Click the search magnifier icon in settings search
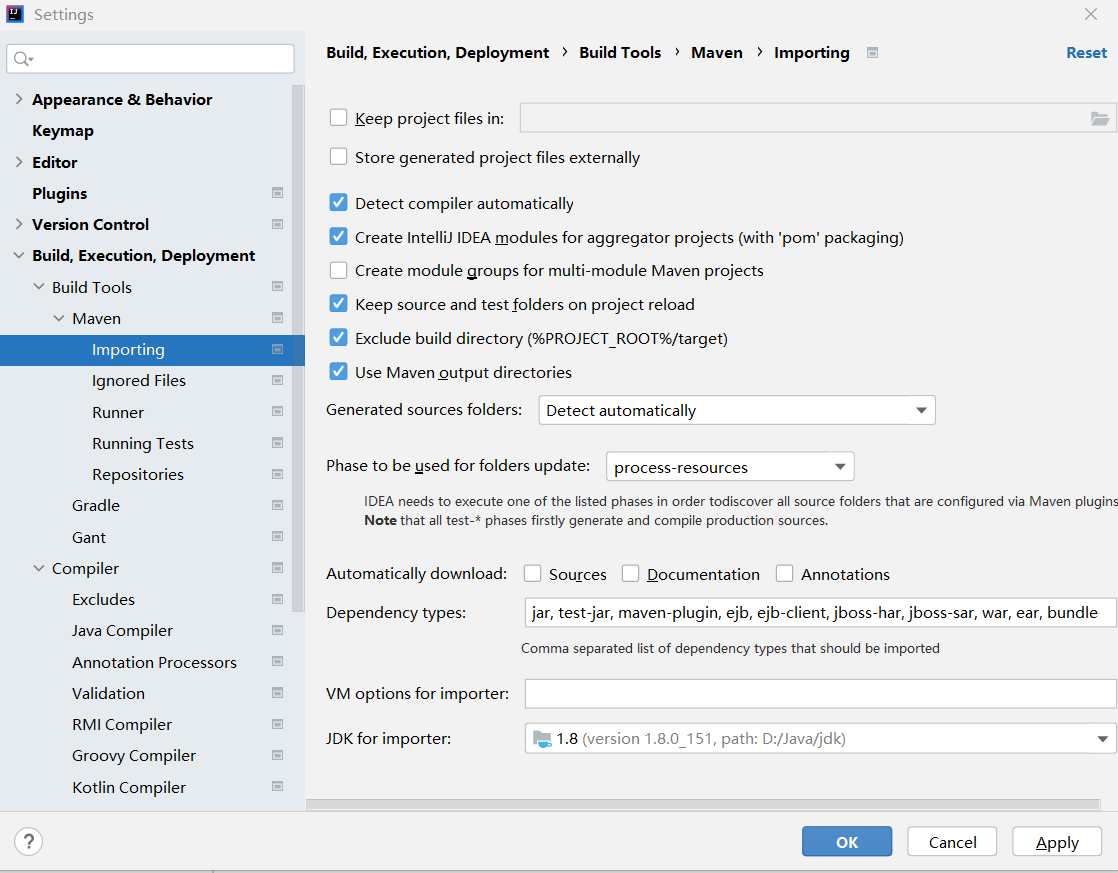The height and width of the screenshot is (873, 1118). tap(22, 58)
